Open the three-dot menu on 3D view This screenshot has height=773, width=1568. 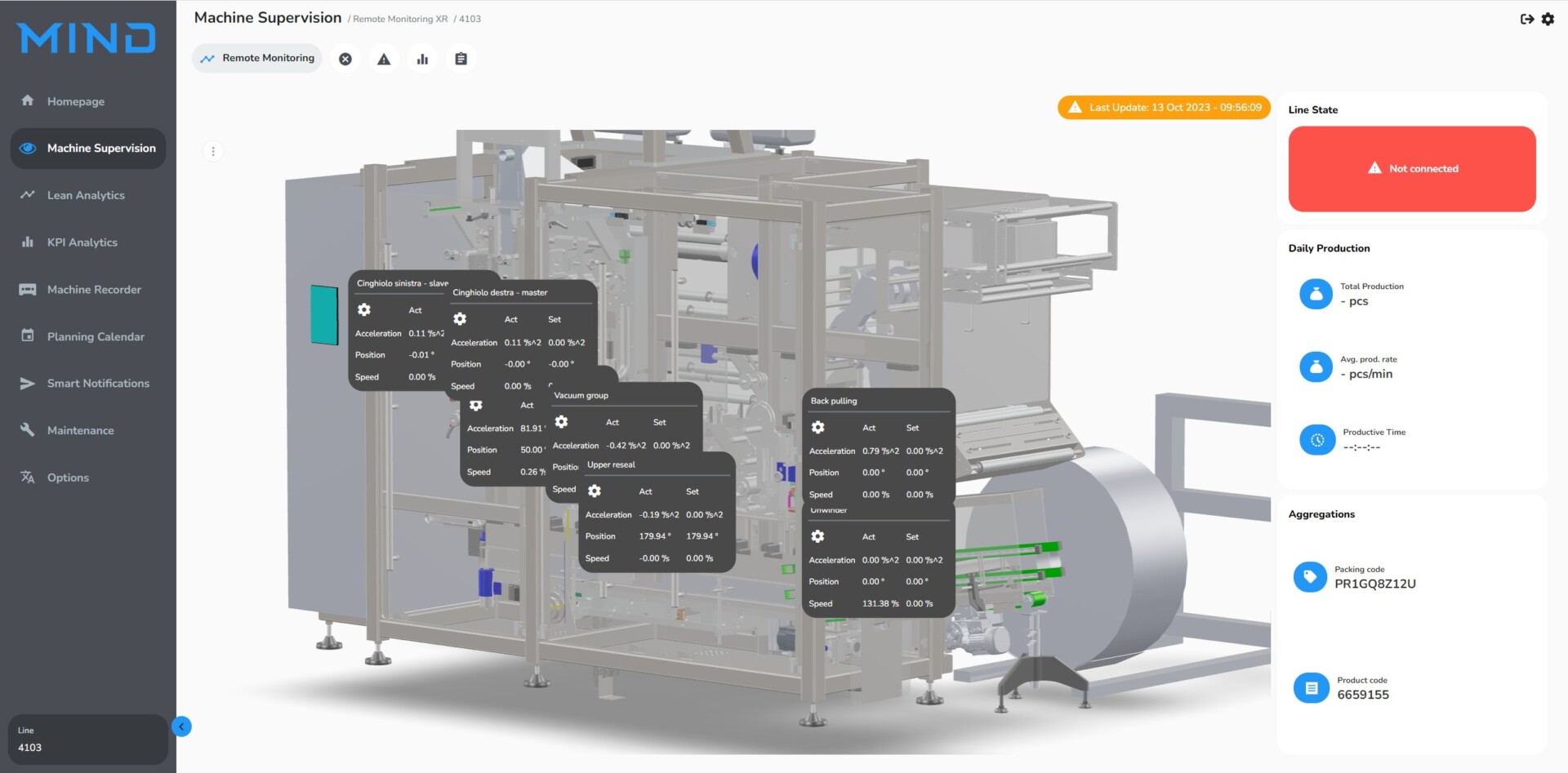pyautogui.click(x=213, y=152)
